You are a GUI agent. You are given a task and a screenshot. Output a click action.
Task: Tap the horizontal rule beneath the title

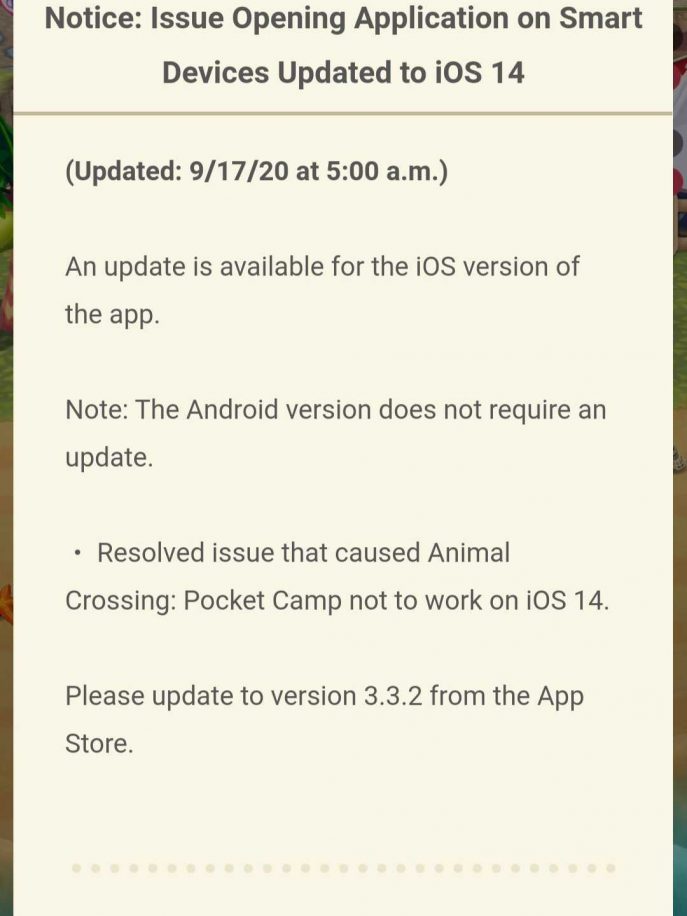point(343,113)
